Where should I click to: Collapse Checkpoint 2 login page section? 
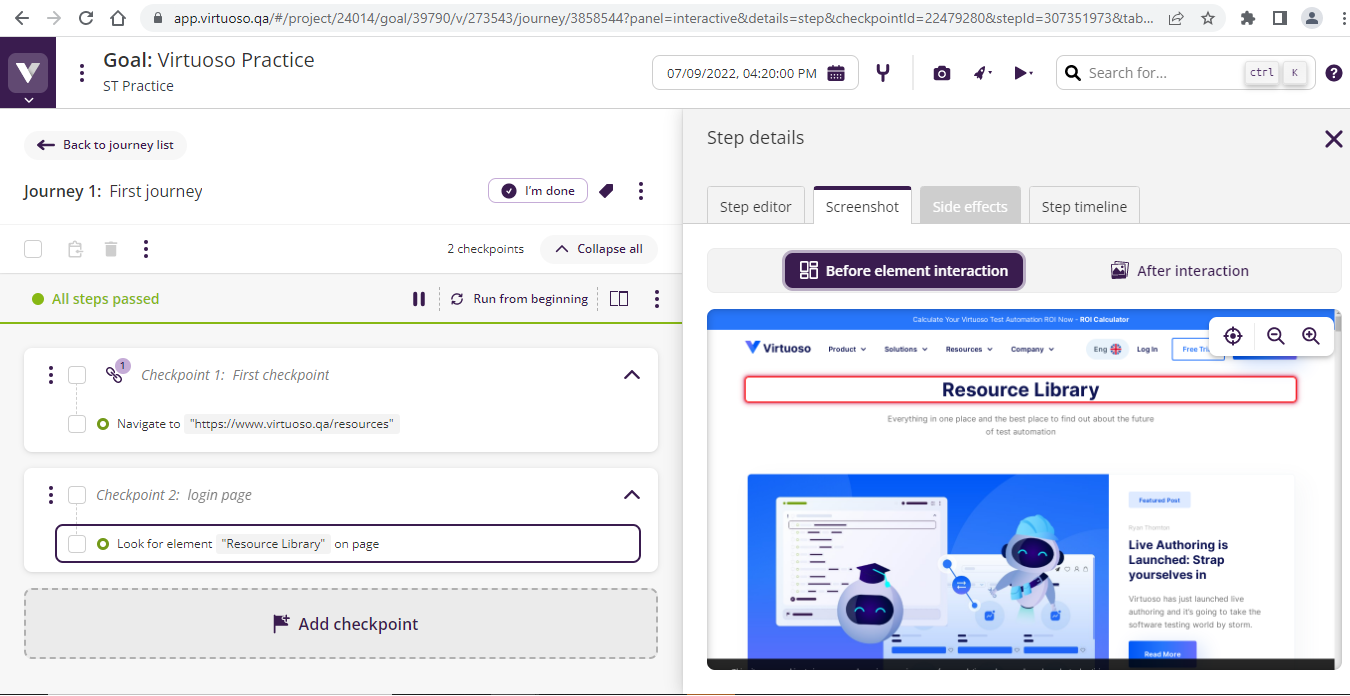point(631,495)
